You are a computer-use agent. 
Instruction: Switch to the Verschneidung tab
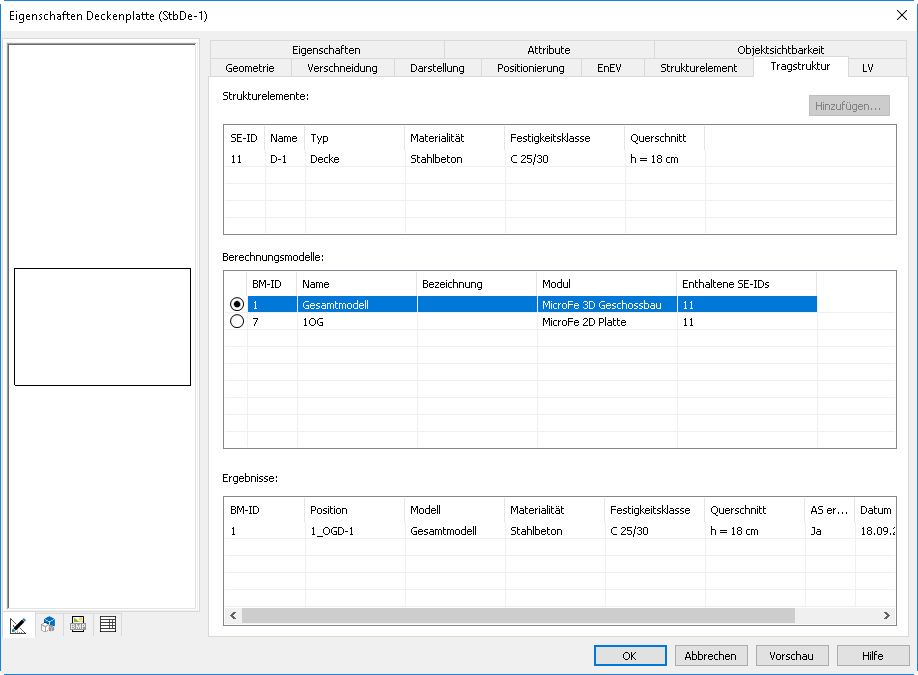[x=342, y=68]
